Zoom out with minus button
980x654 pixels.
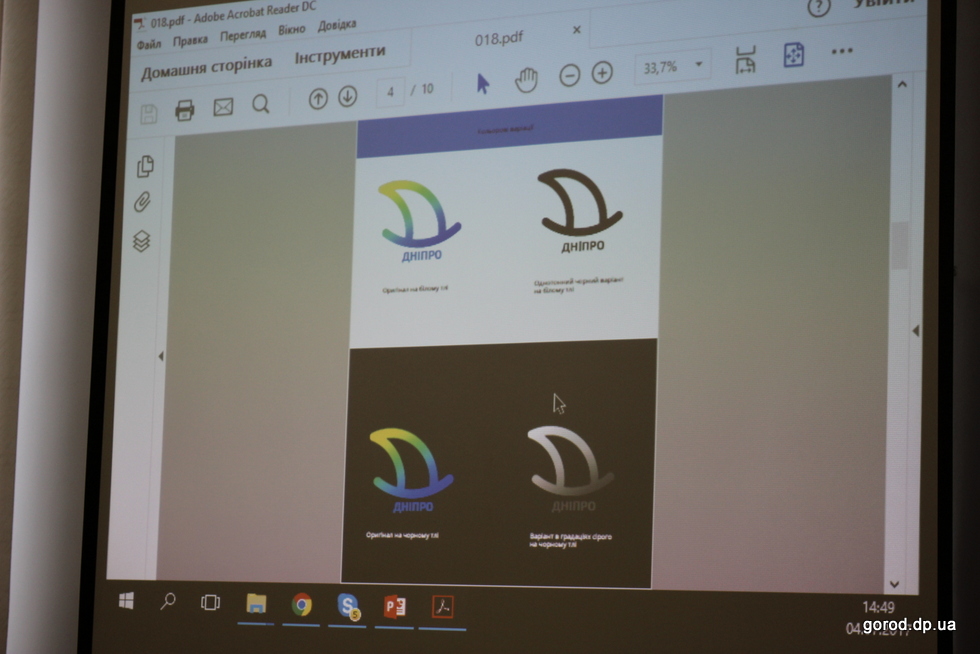569,76
